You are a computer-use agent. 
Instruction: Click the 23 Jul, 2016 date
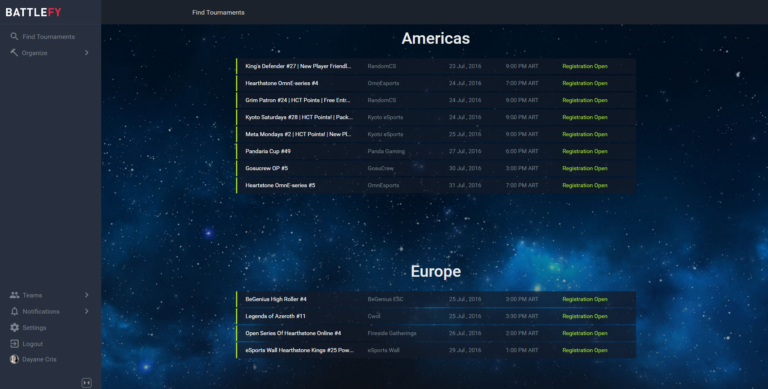[465, 66]
